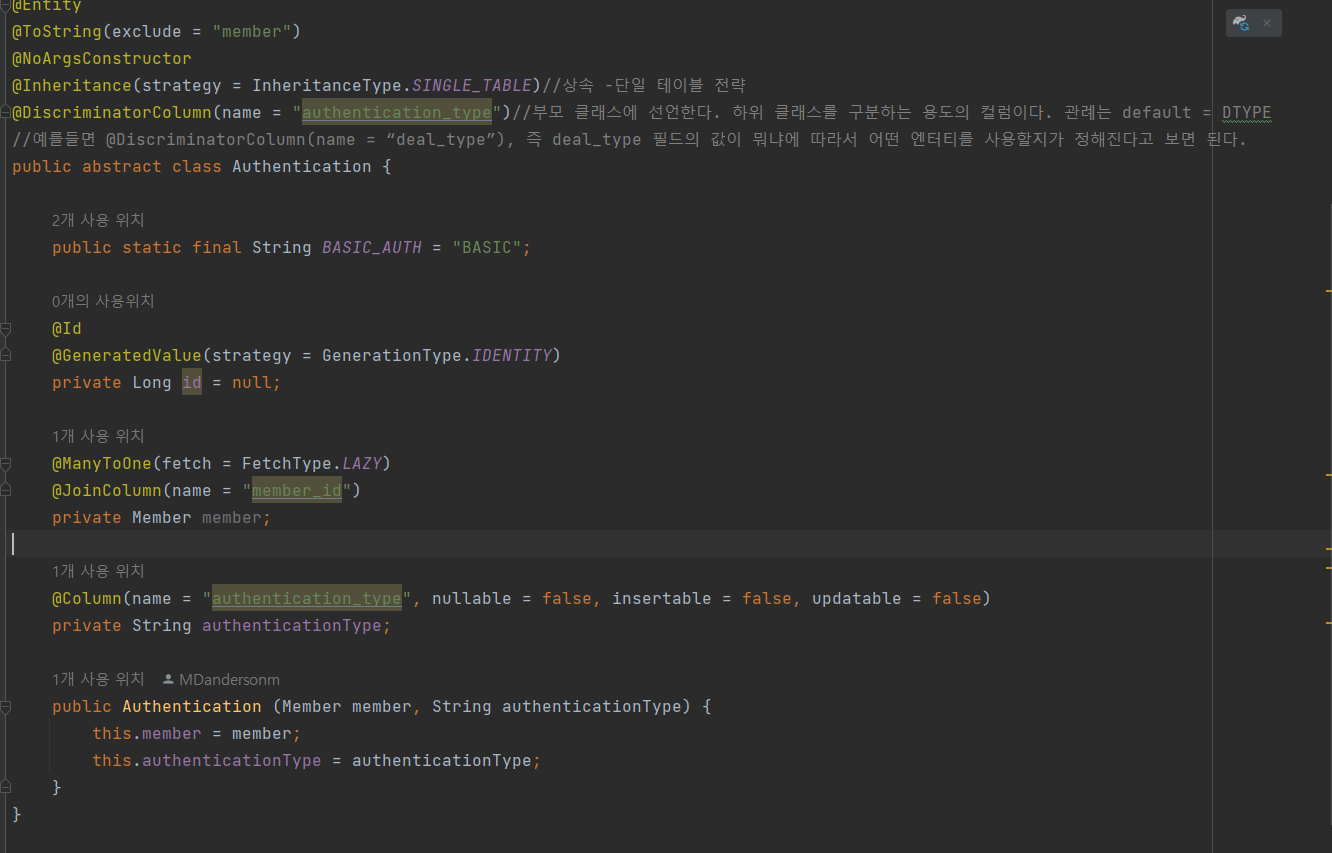Click the nullable attribute in @Column

point(472,598)
